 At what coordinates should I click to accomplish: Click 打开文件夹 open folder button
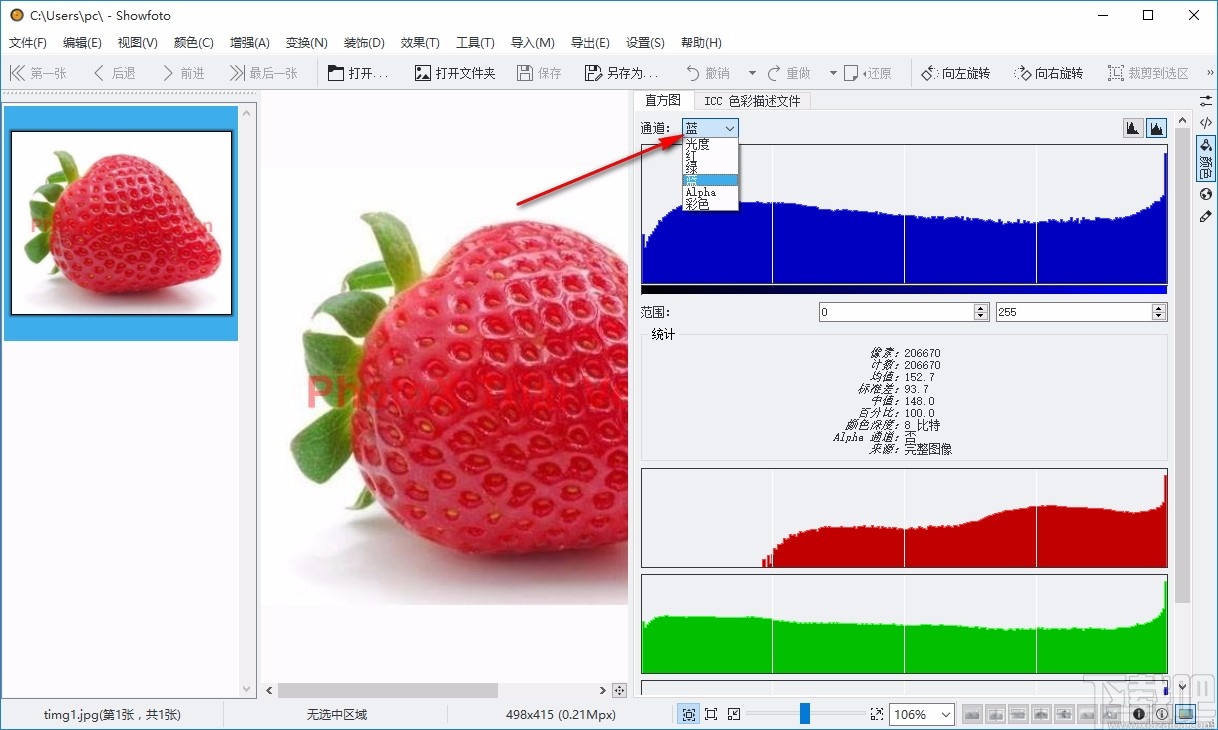pyautogui.click(x=455, y=73)
